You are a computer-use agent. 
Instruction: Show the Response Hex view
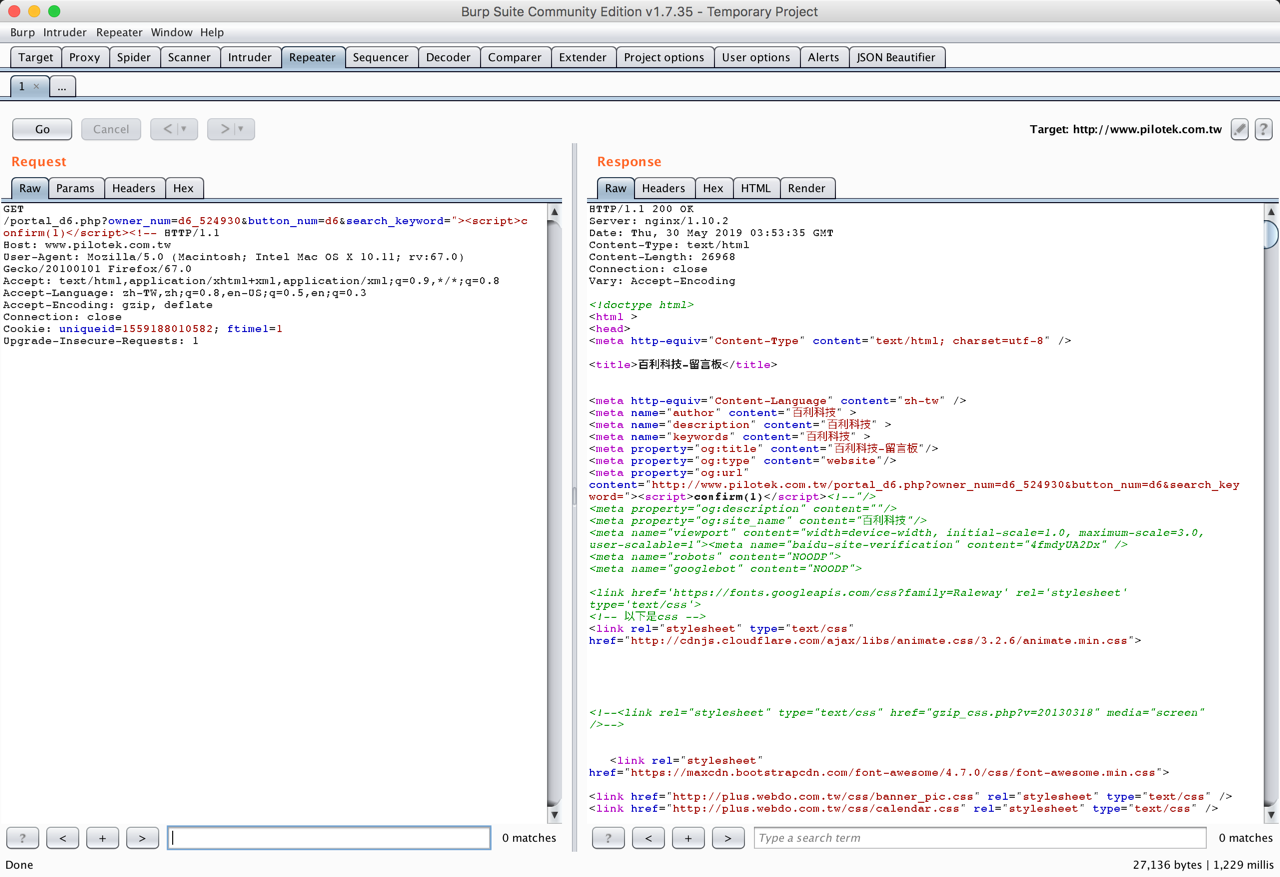(x=713, y=188)
